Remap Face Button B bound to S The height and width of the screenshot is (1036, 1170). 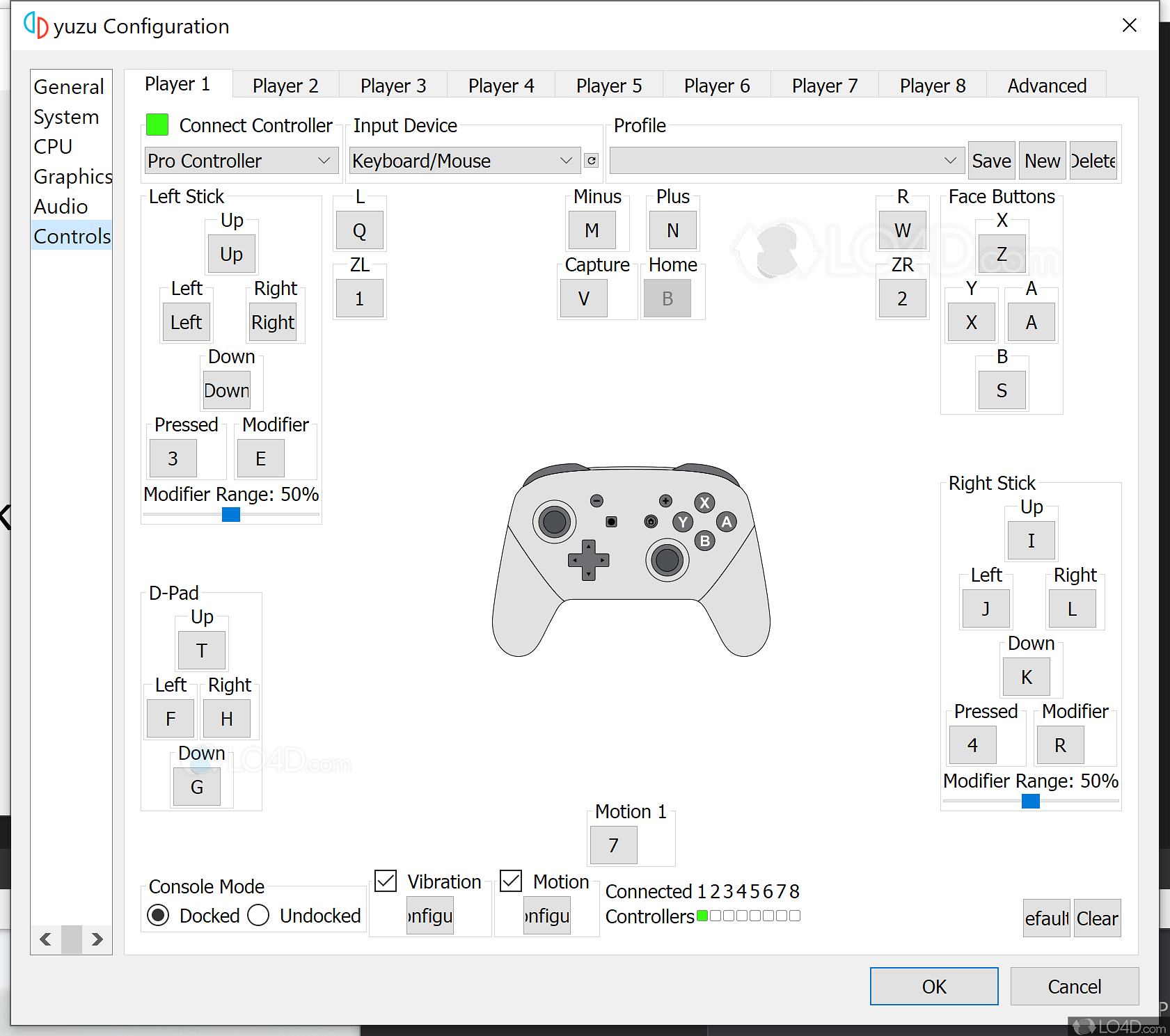(x=1002, y=390)
